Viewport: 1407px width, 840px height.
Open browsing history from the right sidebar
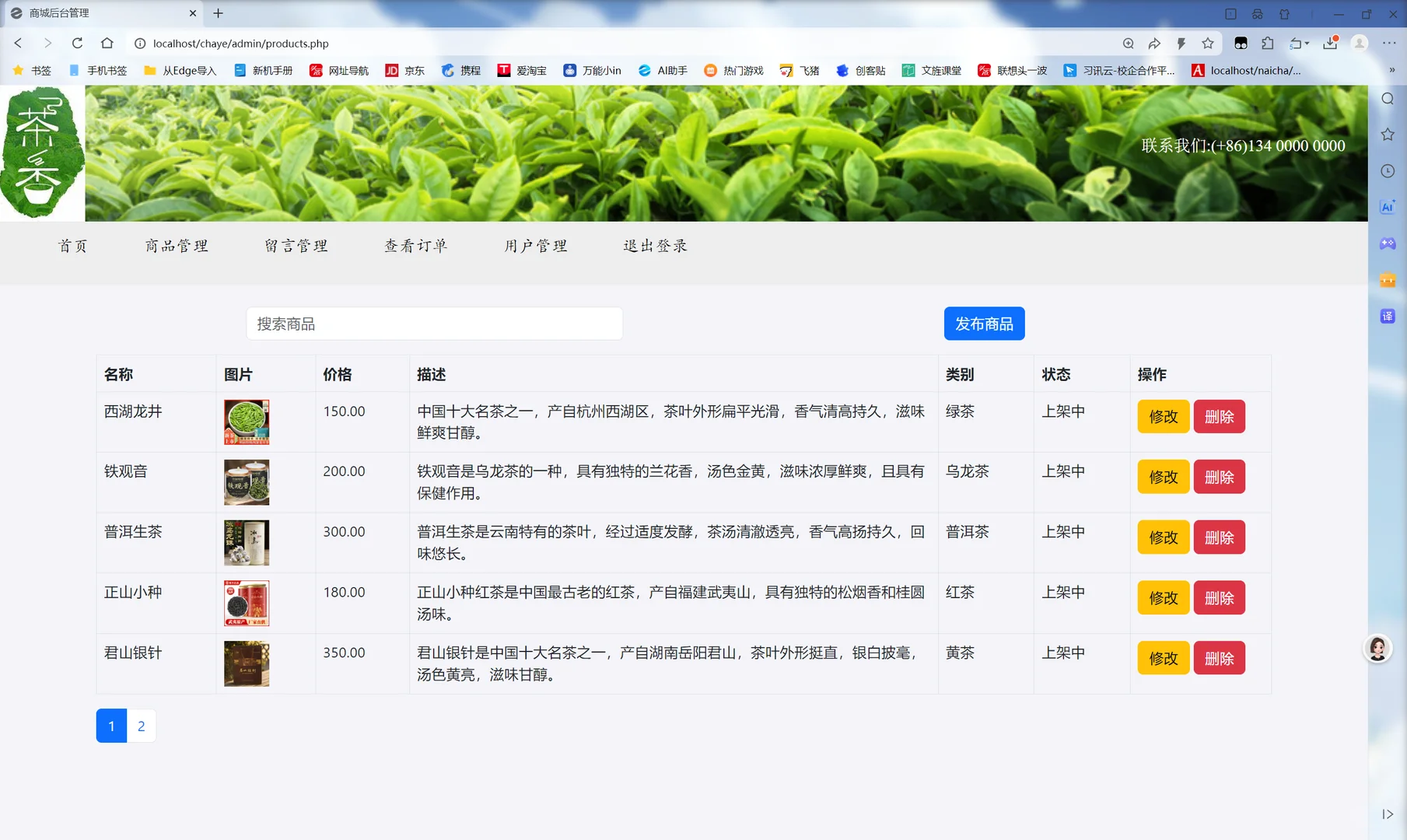click(1388, 171)
